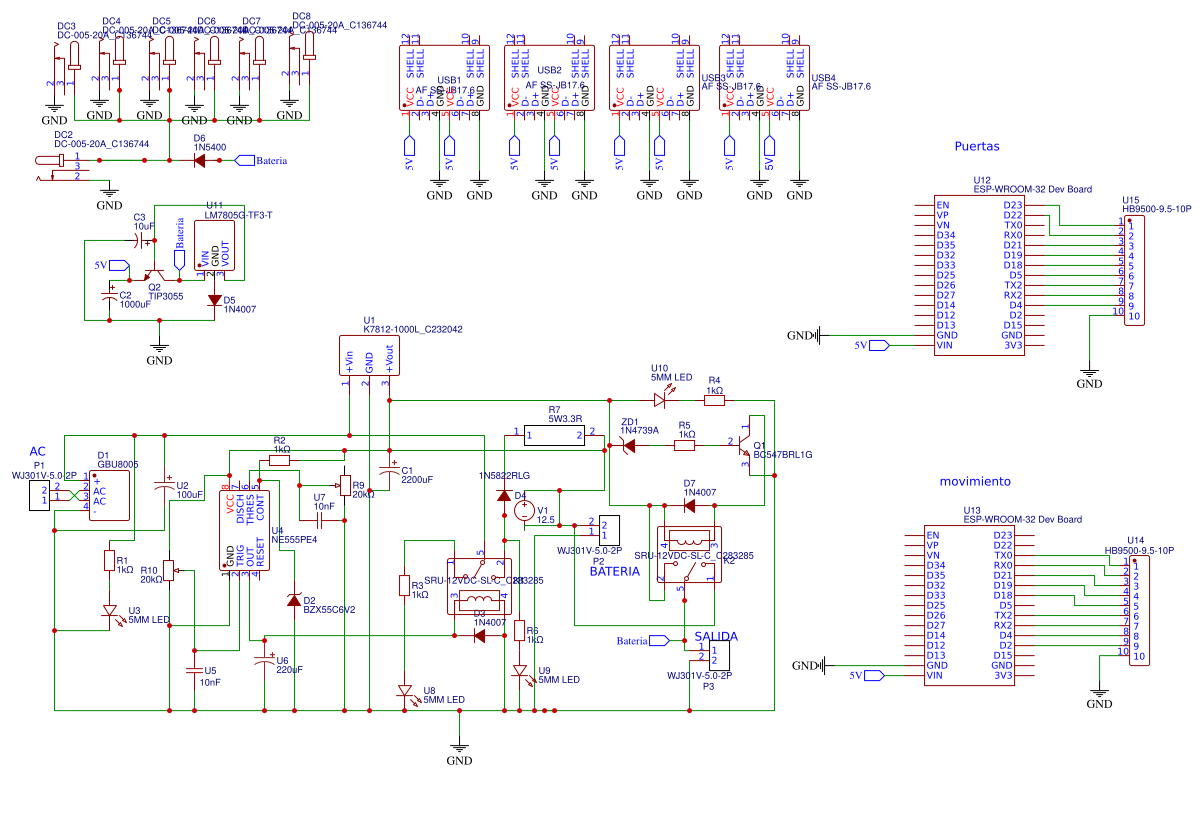Select the D3 1N4007 diode symbol

click(478, 634)
